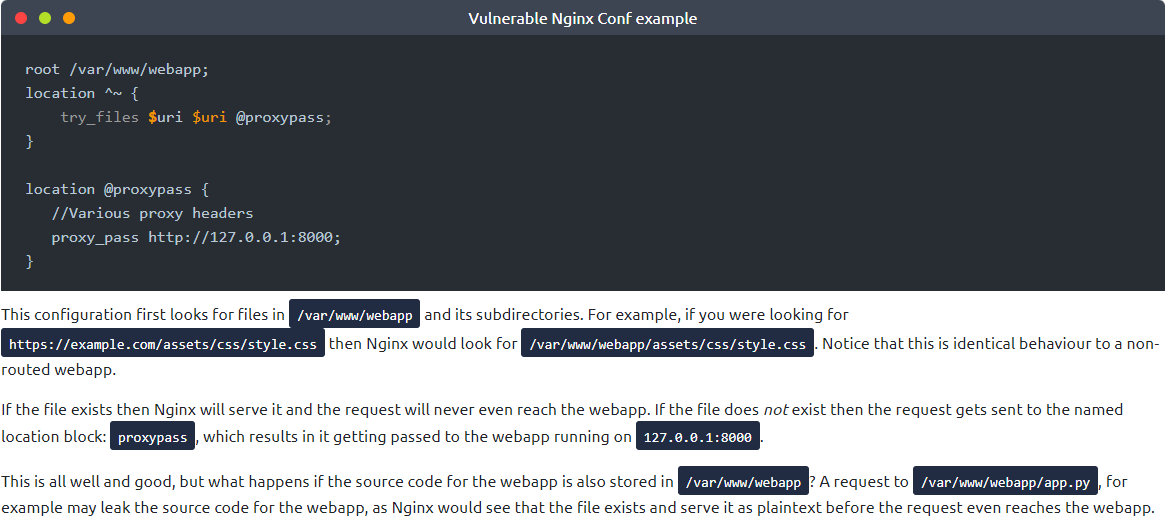Click the code line "location ^~ {"

coord(82,93)
